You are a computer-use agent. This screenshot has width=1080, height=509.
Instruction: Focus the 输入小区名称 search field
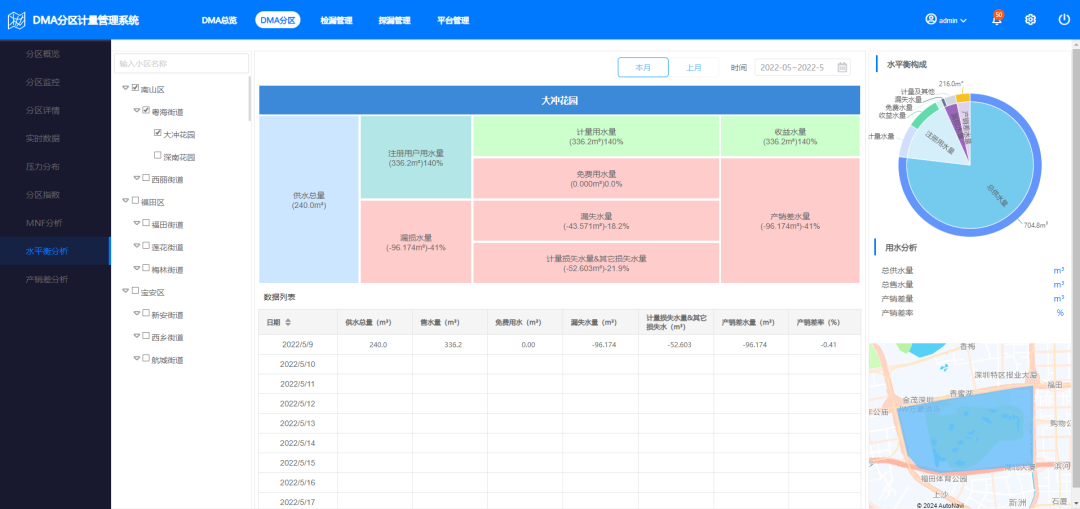point(181,63)
